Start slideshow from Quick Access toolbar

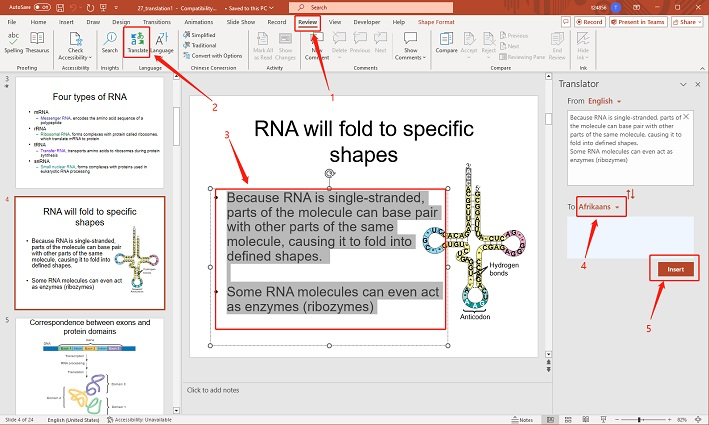(x=103, y=8)
